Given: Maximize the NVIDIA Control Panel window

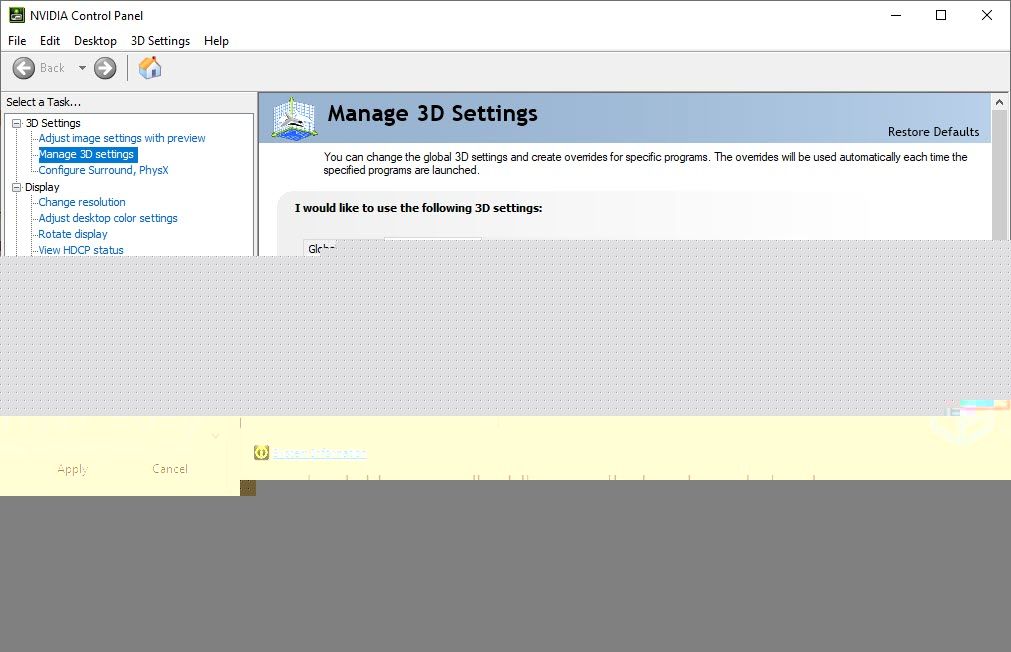Looking at the screenshot, I should pyautogui.click(x=941, y=15).
